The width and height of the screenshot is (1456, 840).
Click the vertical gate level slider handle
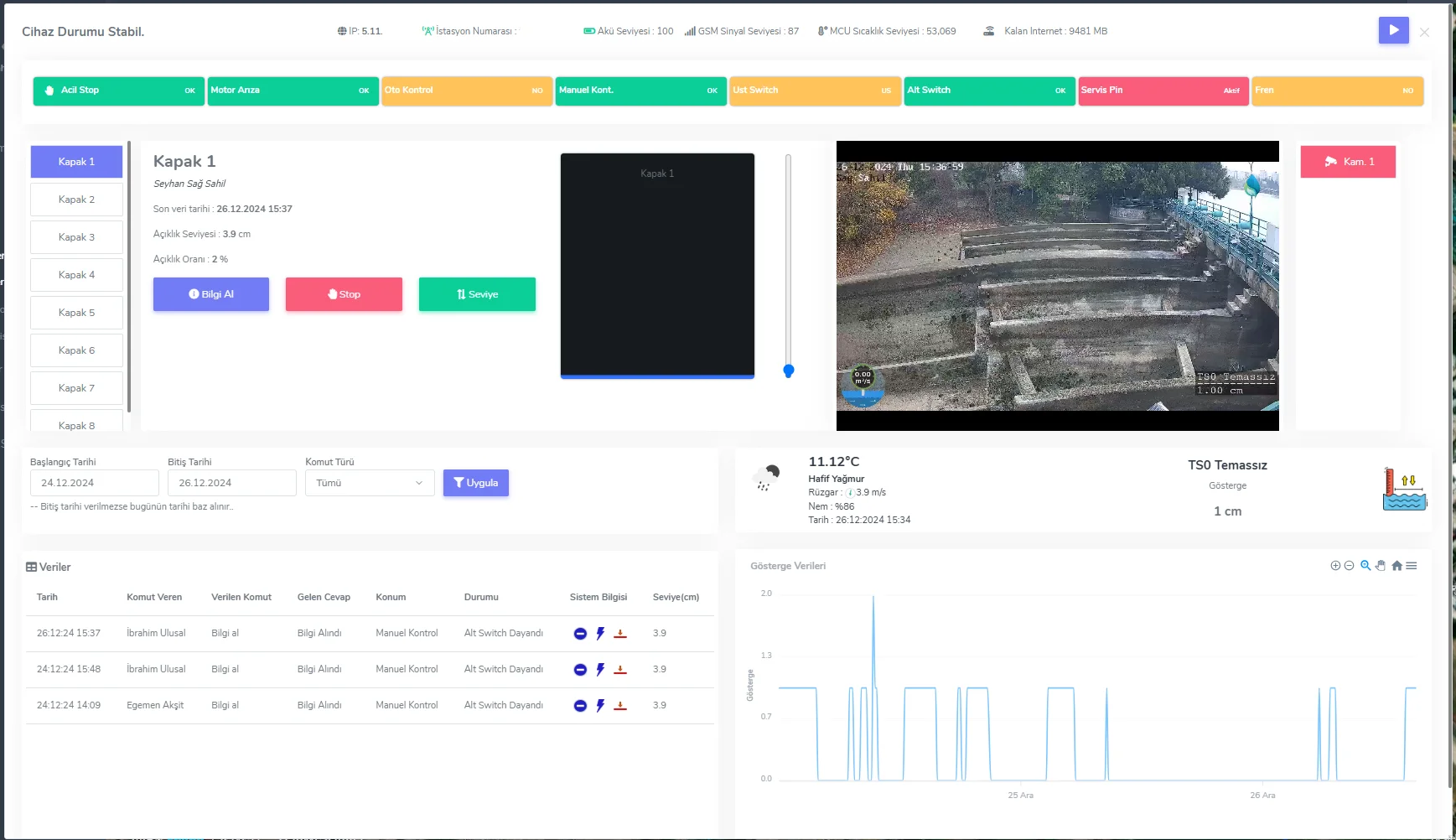tap(788, 371)
